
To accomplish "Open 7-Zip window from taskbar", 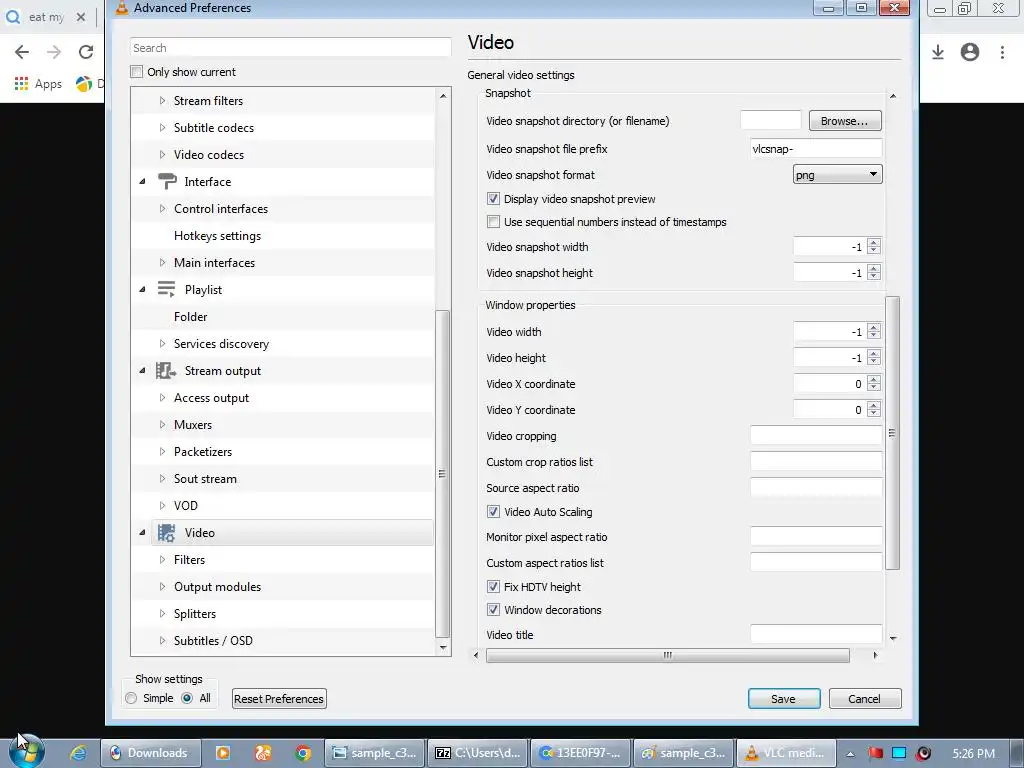I will pyautogui.click(x=478, y=753).
